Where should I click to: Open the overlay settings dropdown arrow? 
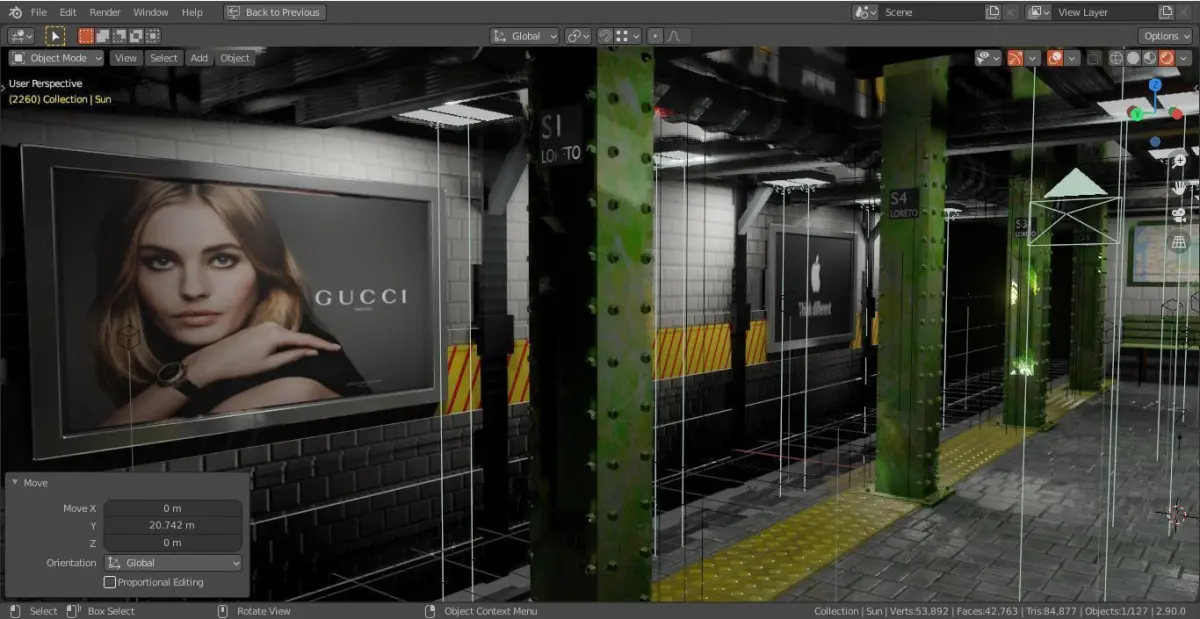tap(1072, 58)
